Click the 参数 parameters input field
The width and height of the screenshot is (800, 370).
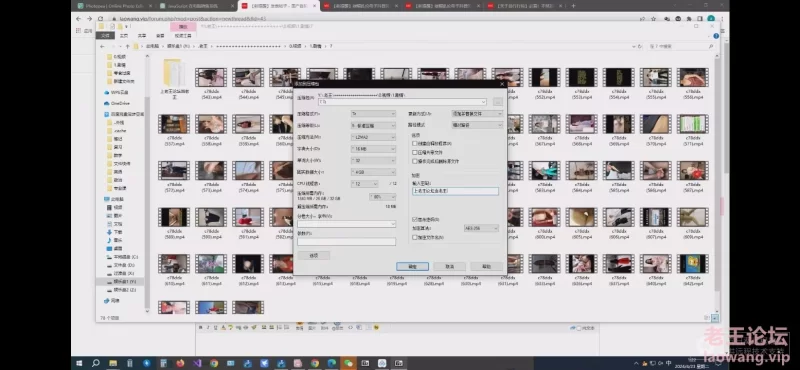(x=346, y=241)
